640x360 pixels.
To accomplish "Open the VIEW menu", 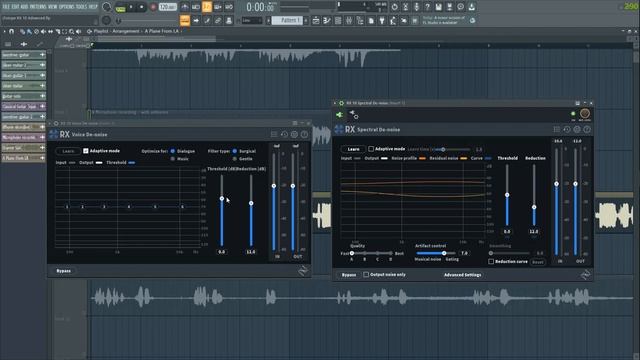I will click(x=53, y=7).
